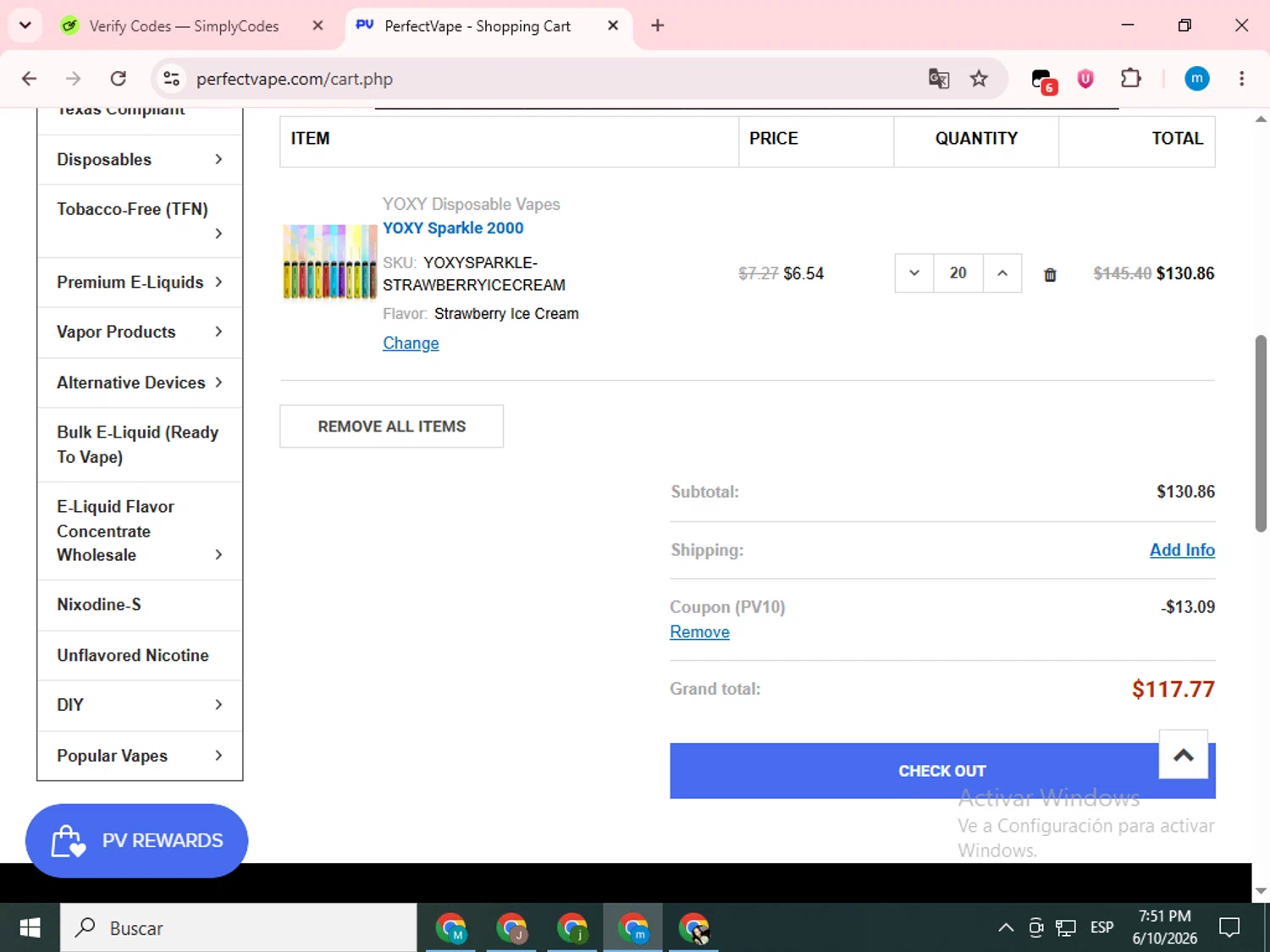Open a new browser tab
This screenshot has width=1270, height=952.
pyautogui.click(x=657, y=25)
